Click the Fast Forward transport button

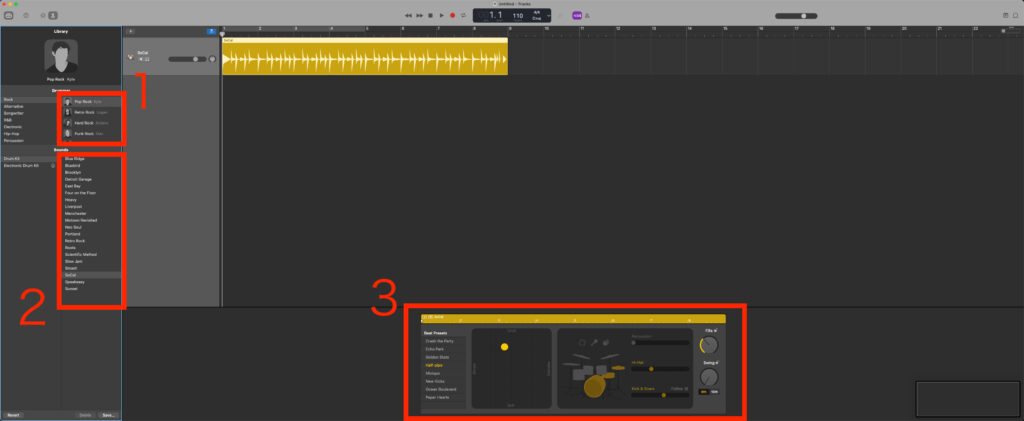click(x=419, y=15)
